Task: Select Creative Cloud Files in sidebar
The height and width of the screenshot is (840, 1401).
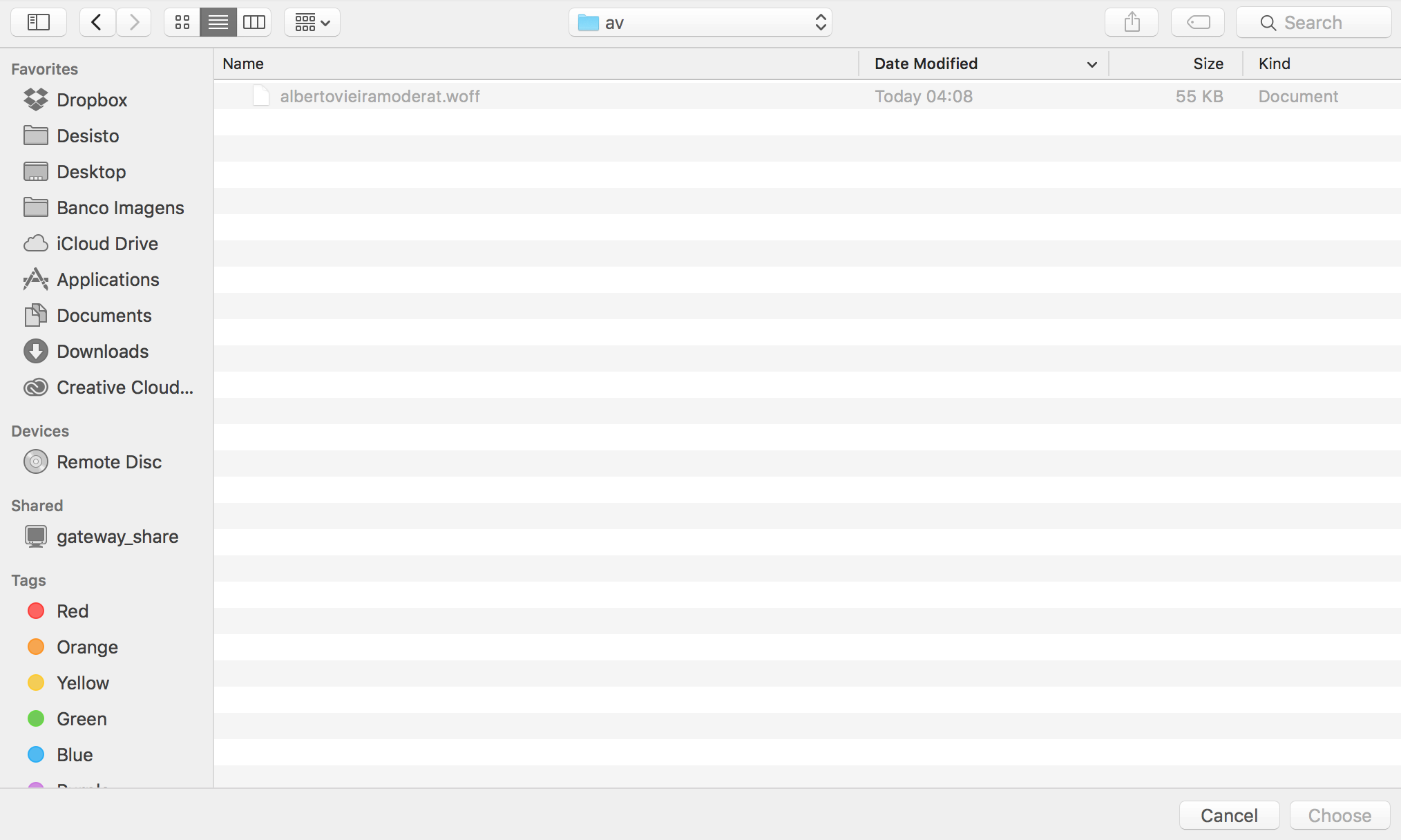Action: 124,388
